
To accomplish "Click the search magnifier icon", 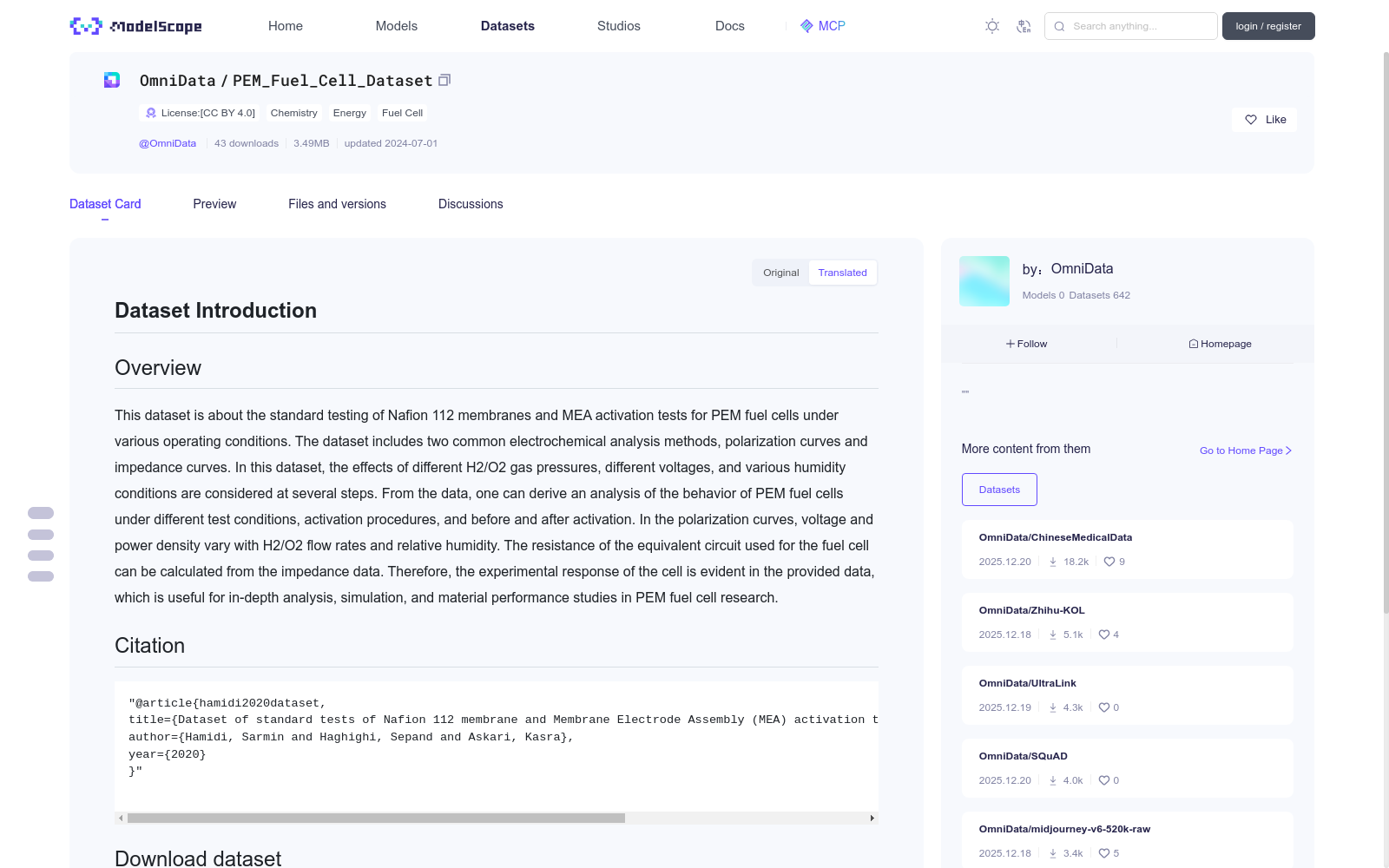I will [1059, 26].
